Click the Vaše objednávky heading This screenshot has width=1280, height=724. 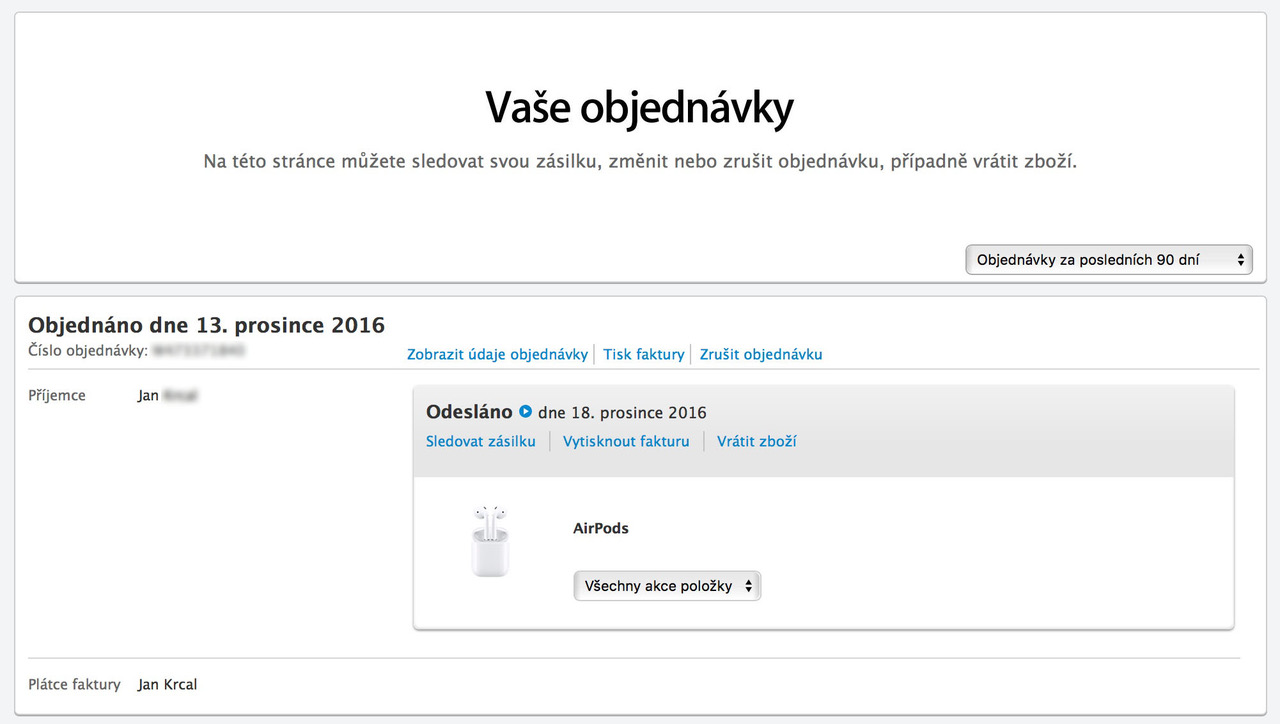[x=640, y=108]
